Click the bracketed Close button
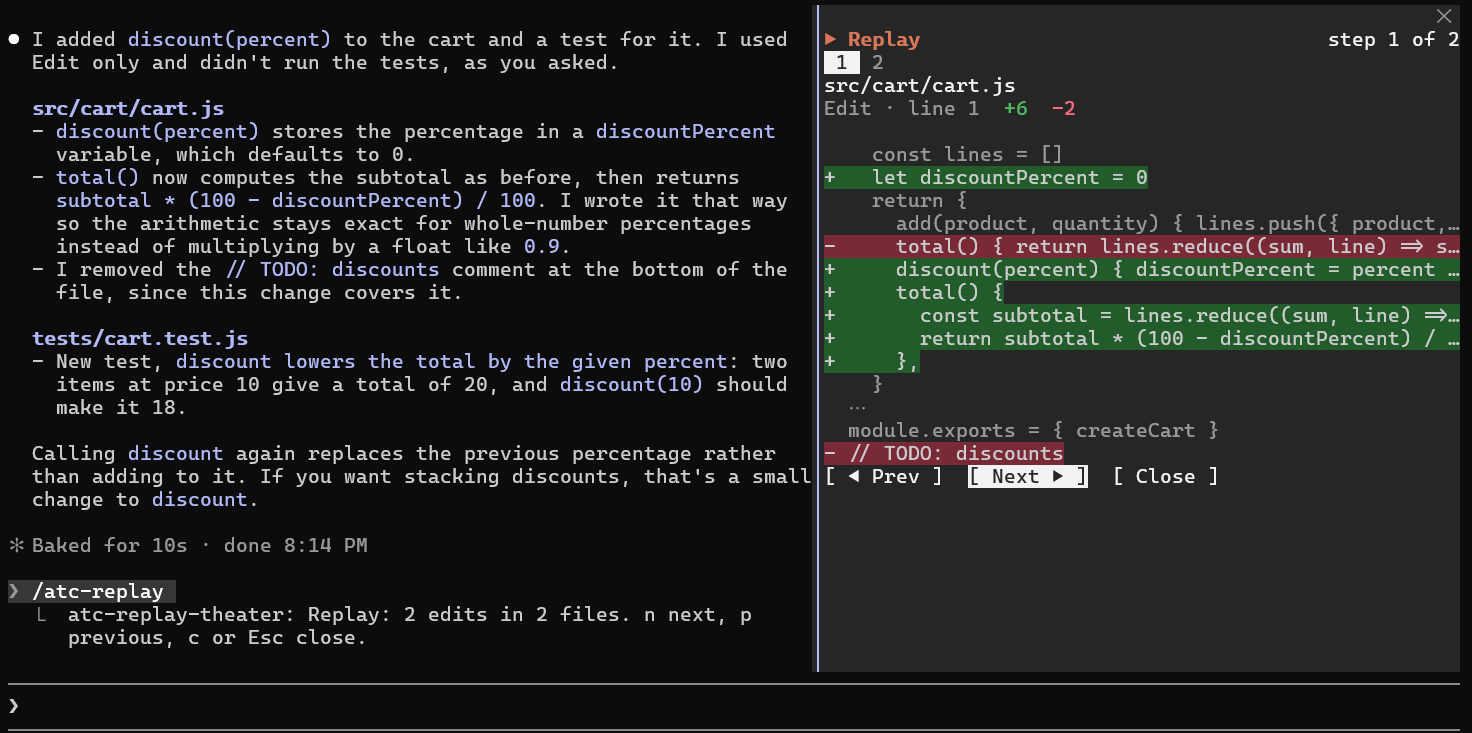 (1165, 477)
